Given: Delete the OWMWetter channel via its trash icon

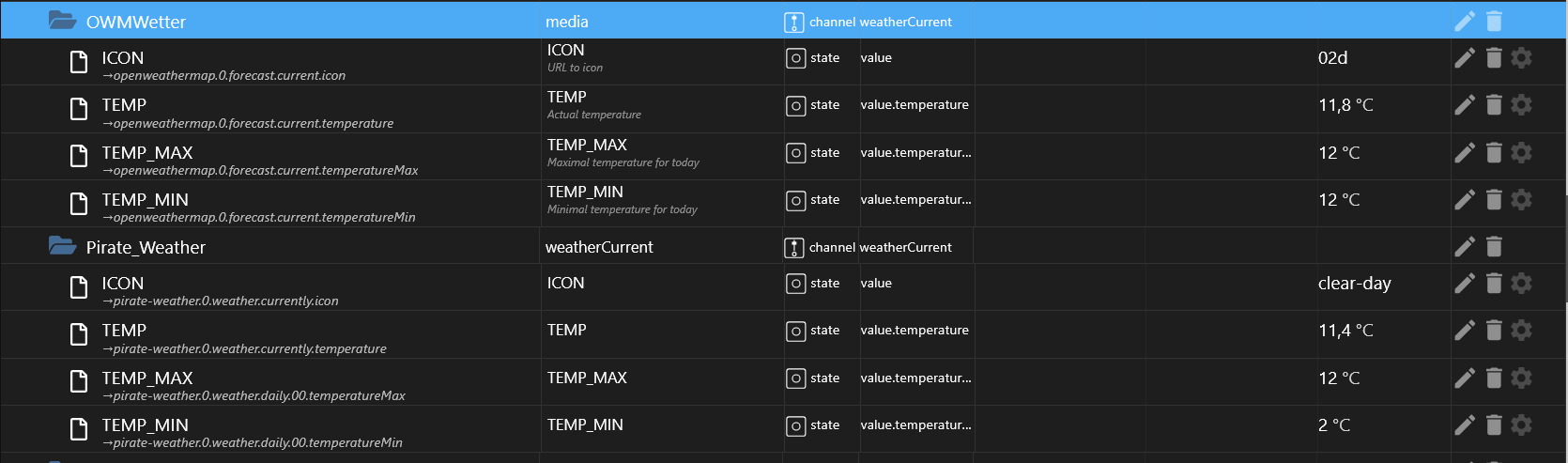Looking at the screenshot, I should (x=1494, y=21).
